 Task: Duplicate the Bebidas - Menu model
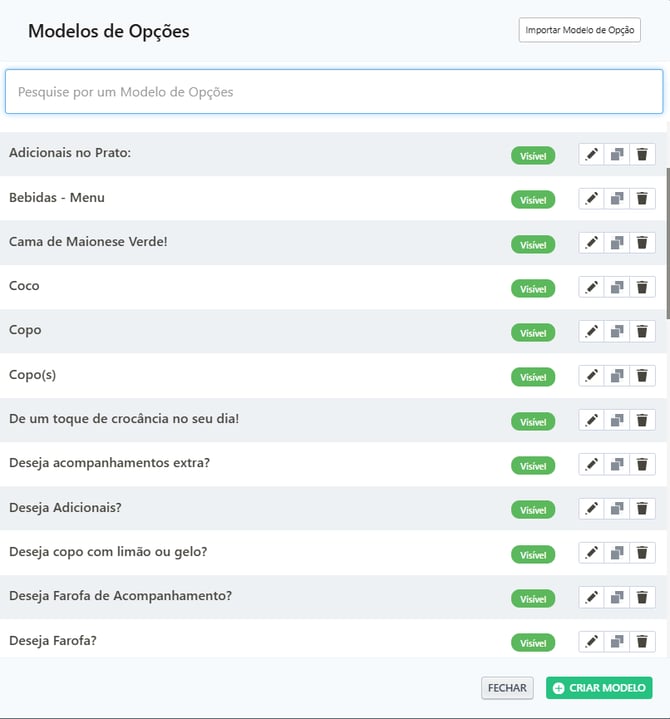click(617, 199)
